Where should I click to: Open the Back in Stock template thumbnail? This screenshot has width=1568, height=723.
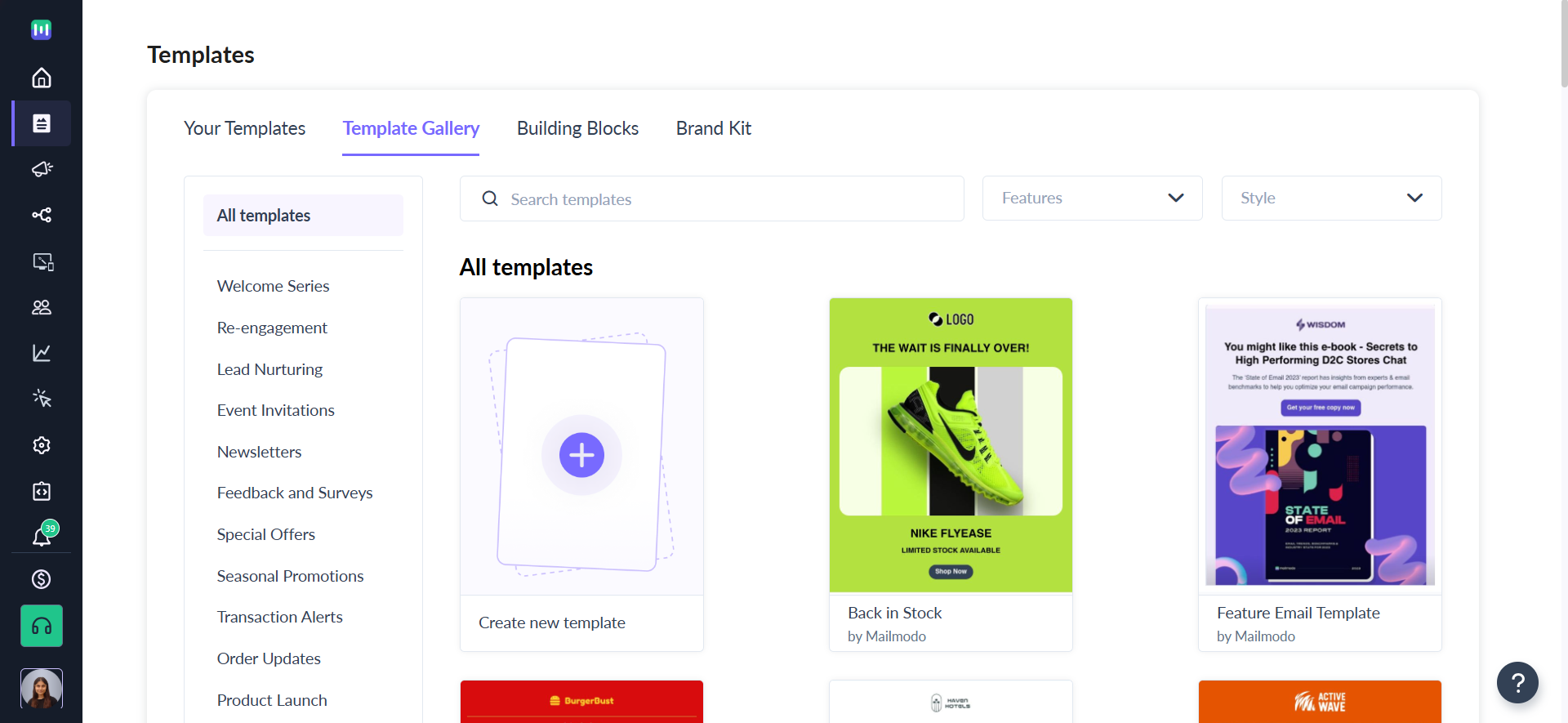tap(951, 445)
